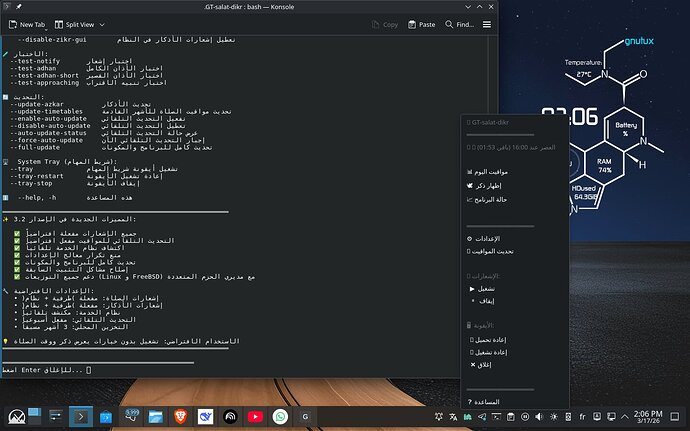Click the translate tray icon
The image size is (690, 431).
click(453, 416)
